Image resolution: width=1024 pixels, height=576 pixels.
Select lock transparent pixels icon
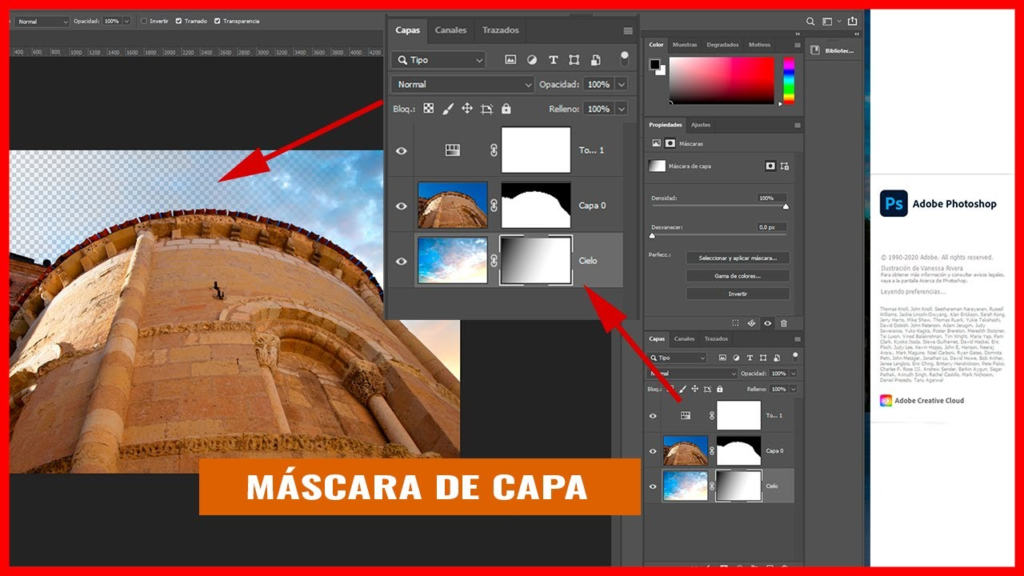[428, 109]
